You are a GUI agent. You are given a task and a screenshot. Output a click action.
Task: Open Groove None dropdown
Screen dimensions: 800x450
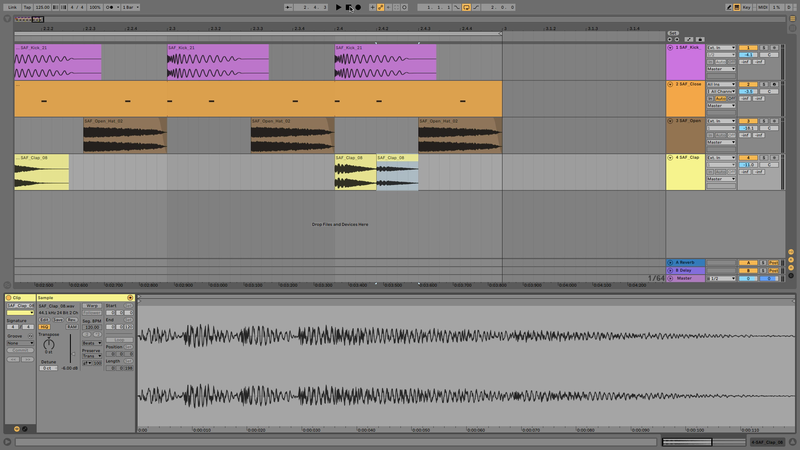click(20, 343)
